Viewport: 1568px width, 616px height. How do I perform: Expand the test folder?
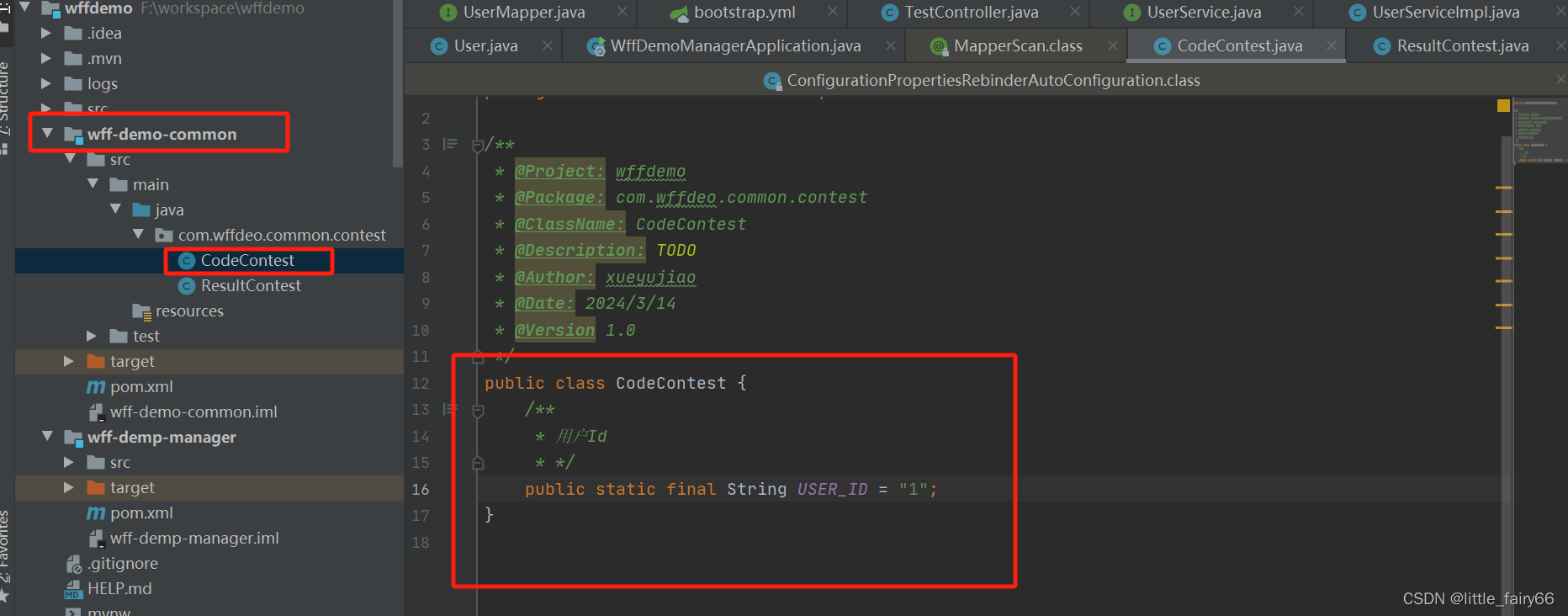tap(92, 337)
